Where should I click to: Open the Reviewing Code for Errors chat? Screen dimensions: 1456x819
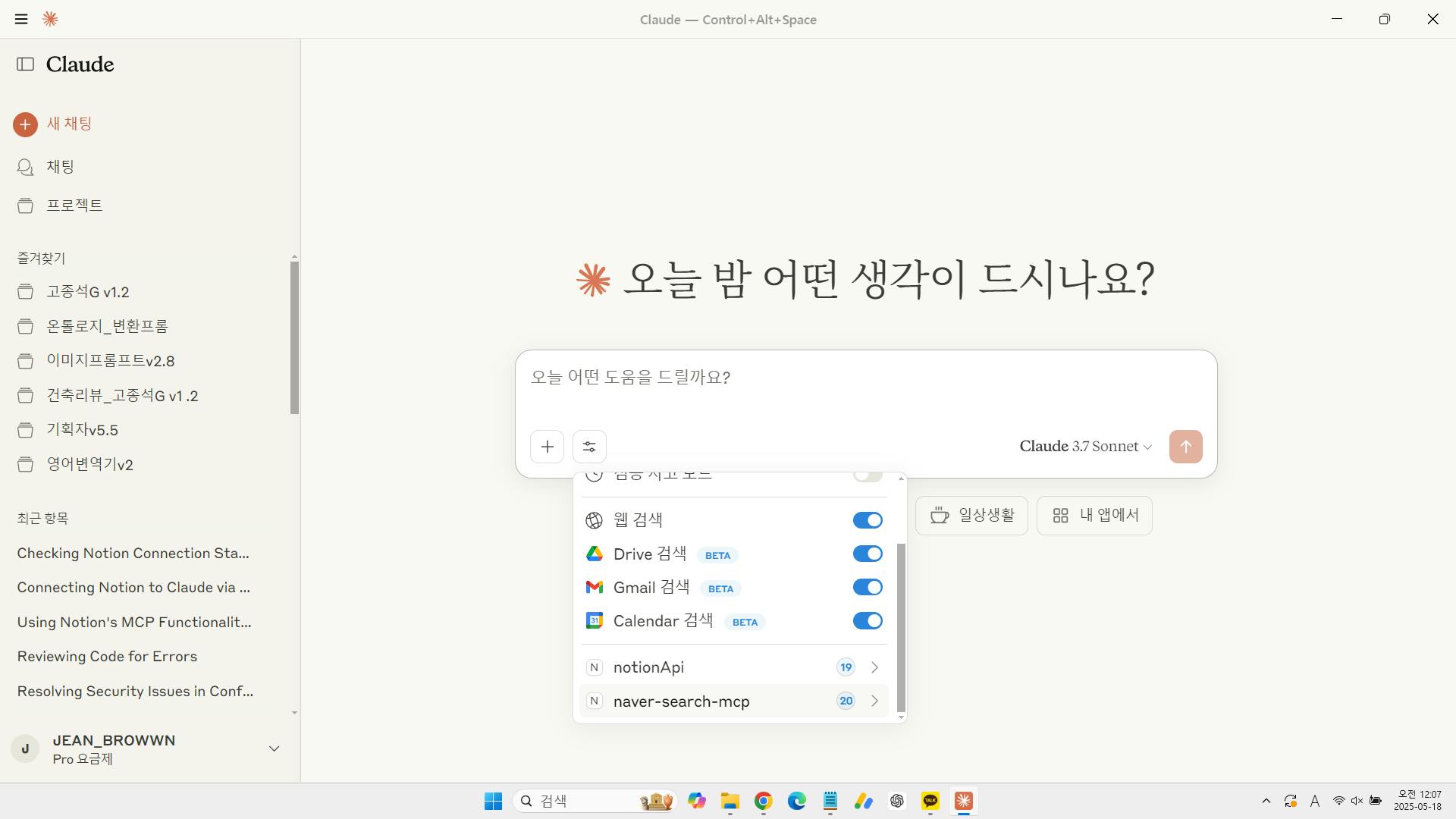pos(107,657)
